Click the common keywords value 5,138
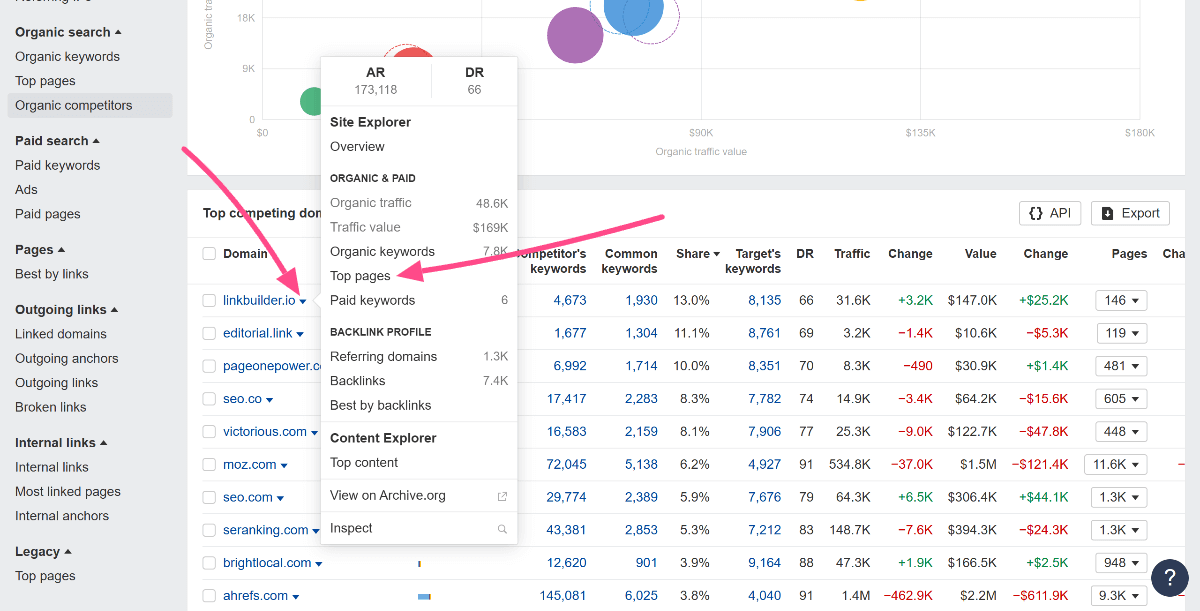The width and height of the screenshot is (1200, 611). [x=642, y=465]
